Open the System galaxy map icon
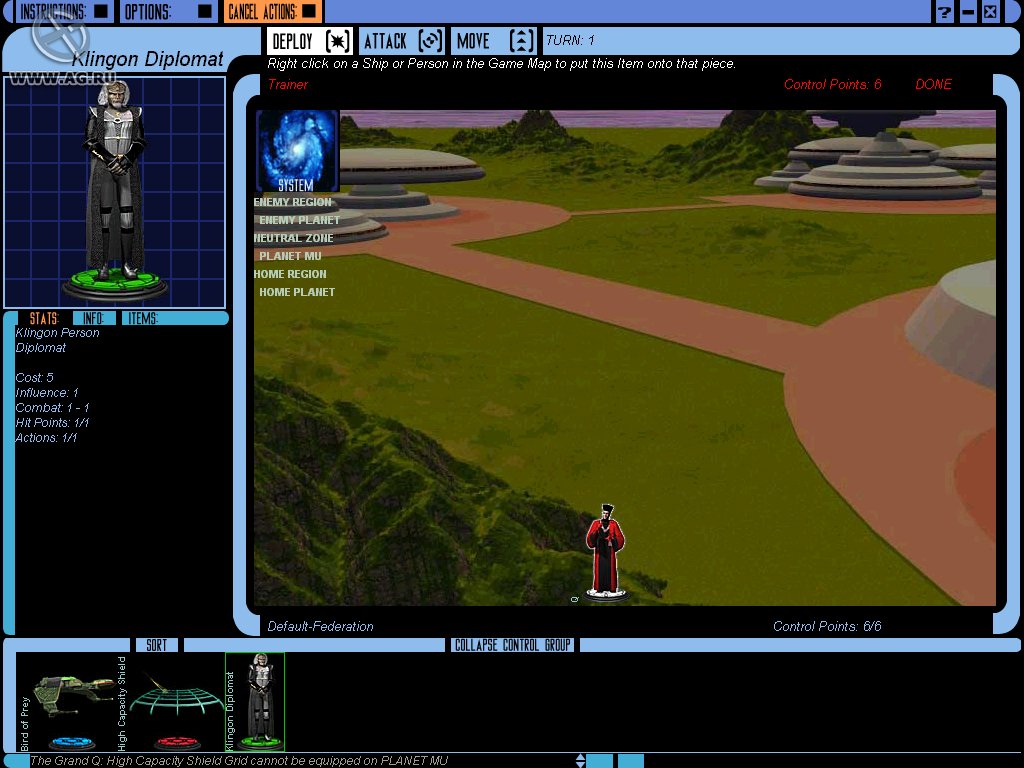 (x=297, y=151)
